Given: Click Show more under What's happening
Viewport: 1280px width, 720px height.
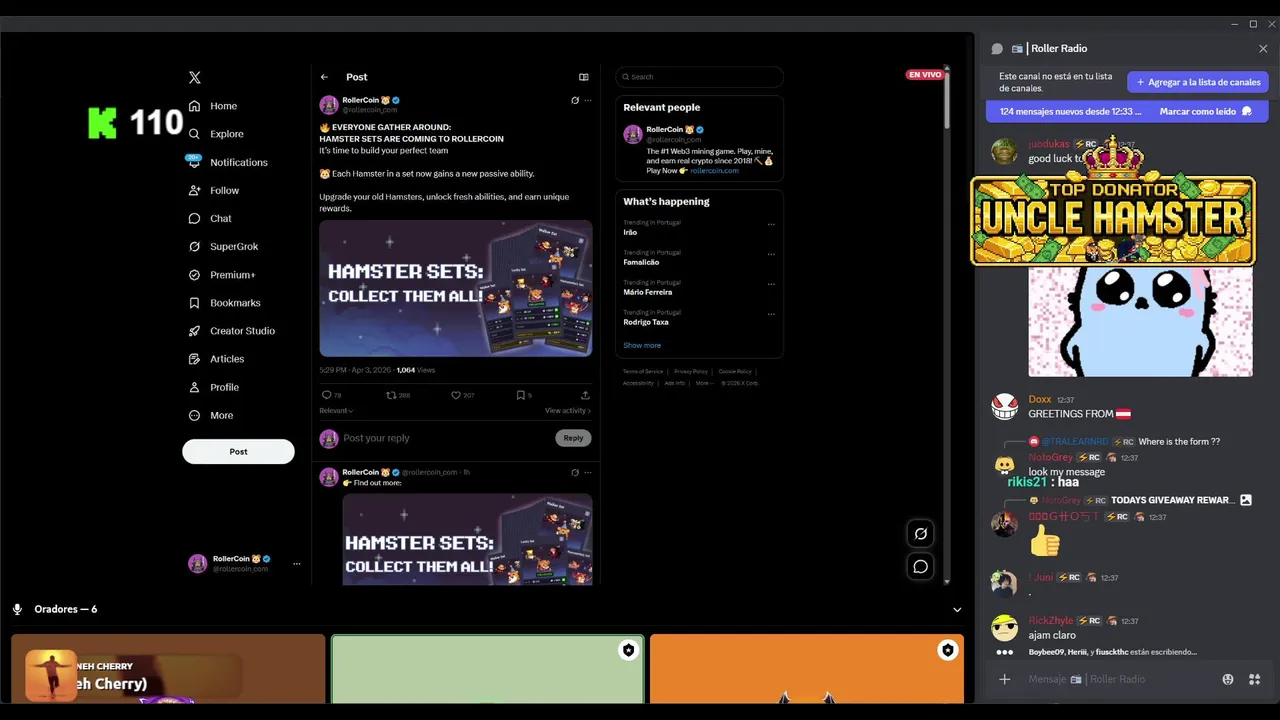Looking at the screenshot, I should [x=642, y=345].
